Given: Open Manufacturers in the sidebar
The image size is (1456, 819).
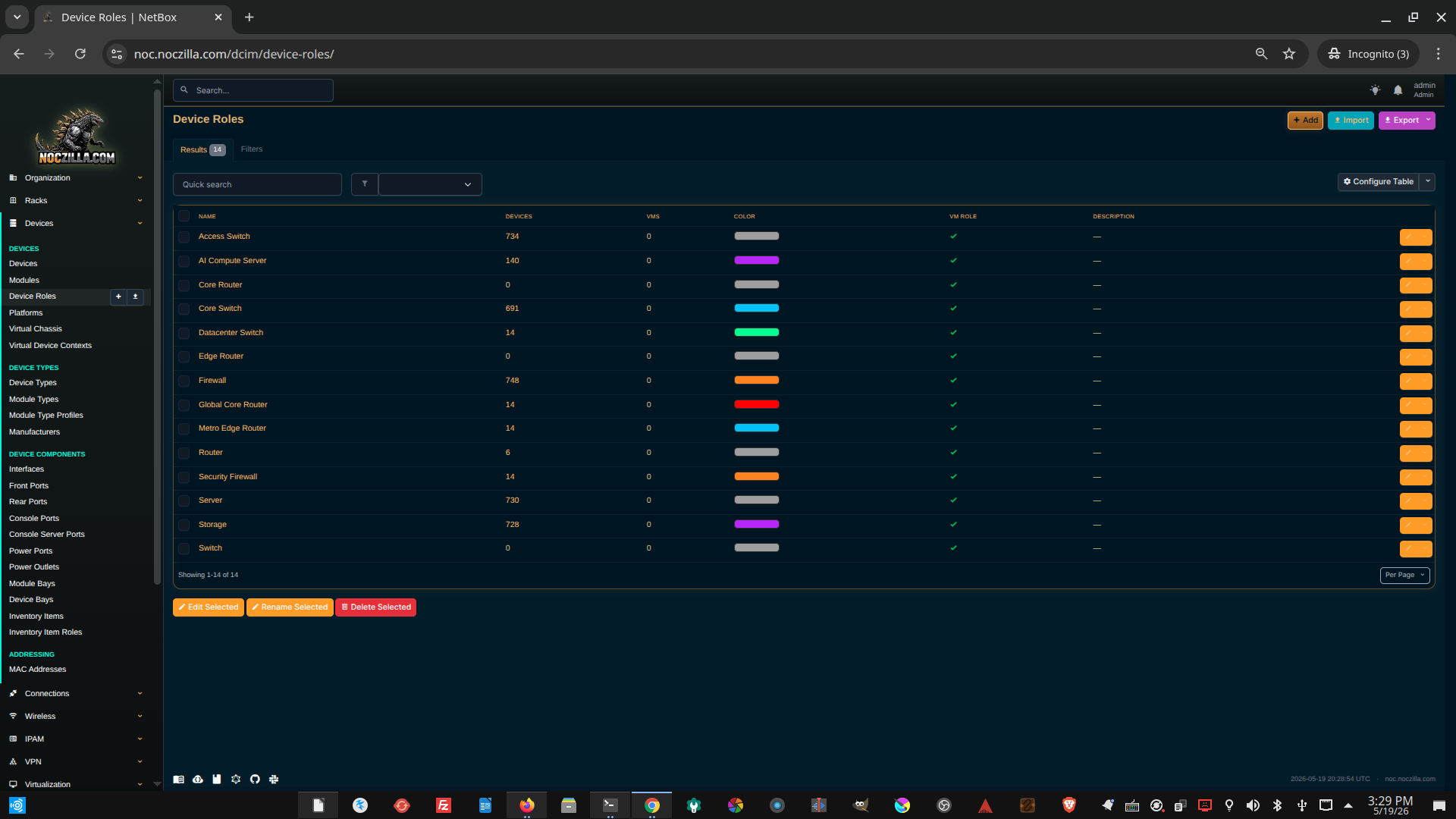Looking at the screenshot, I should pyautogui.click(x=34, y=432).
